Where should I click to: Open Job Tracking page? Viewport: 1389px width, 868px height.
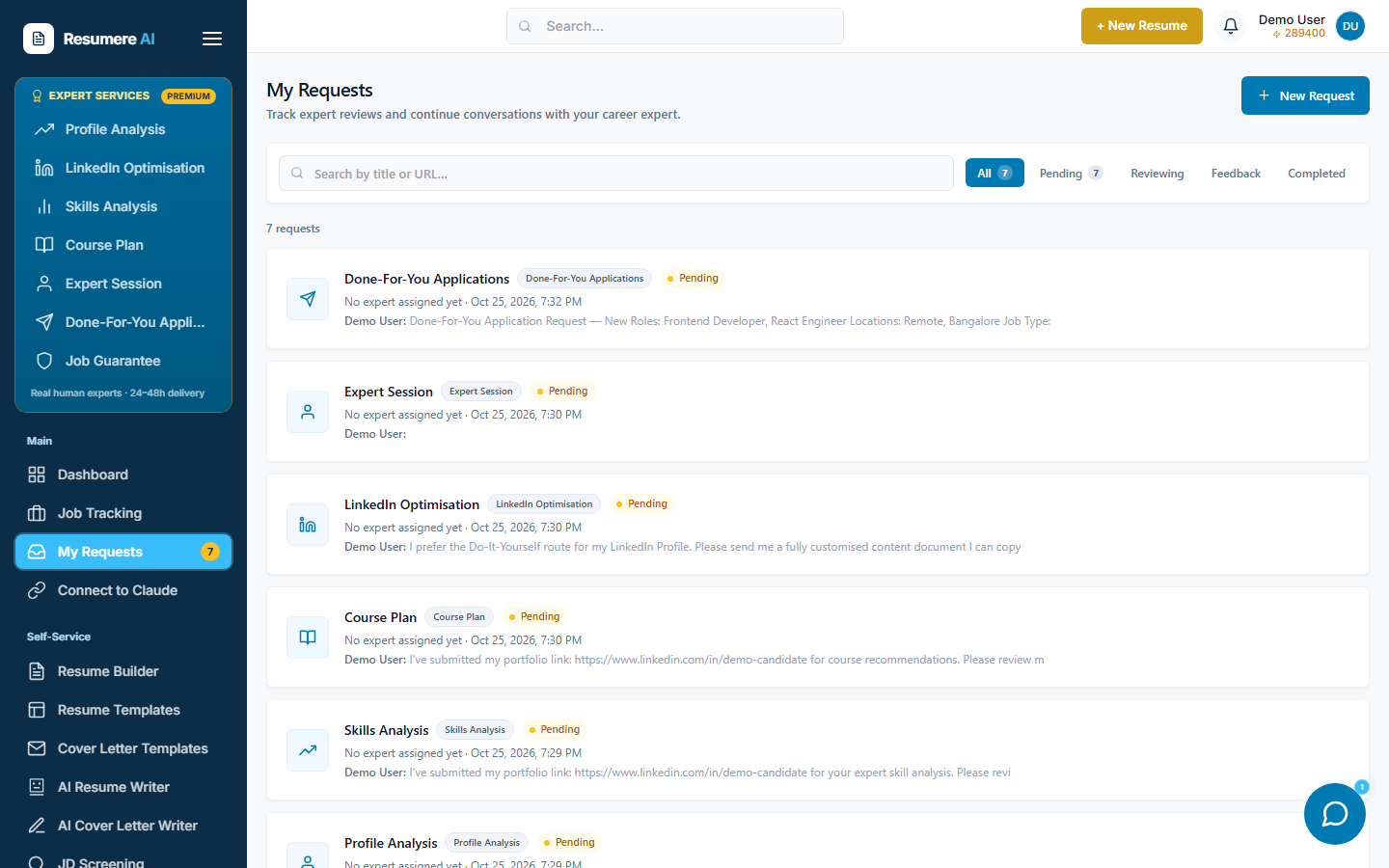pyautogui.click(x=123, y=513)
